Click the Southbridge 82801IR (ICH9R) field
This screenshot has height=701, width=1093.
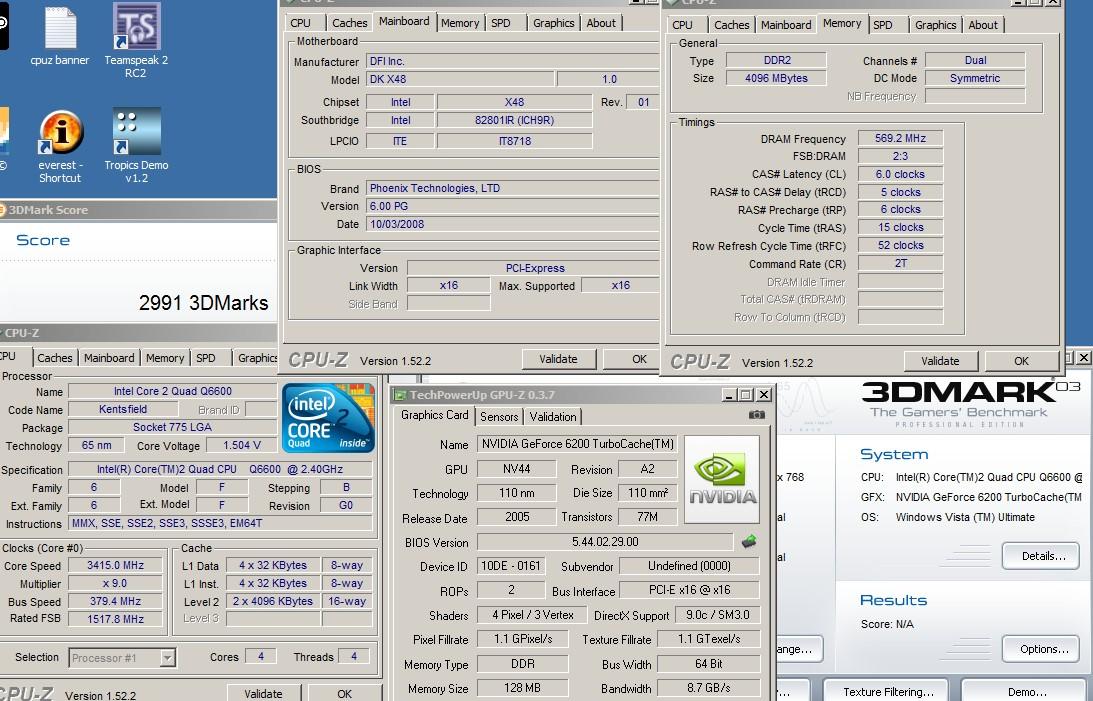[514, 120]
